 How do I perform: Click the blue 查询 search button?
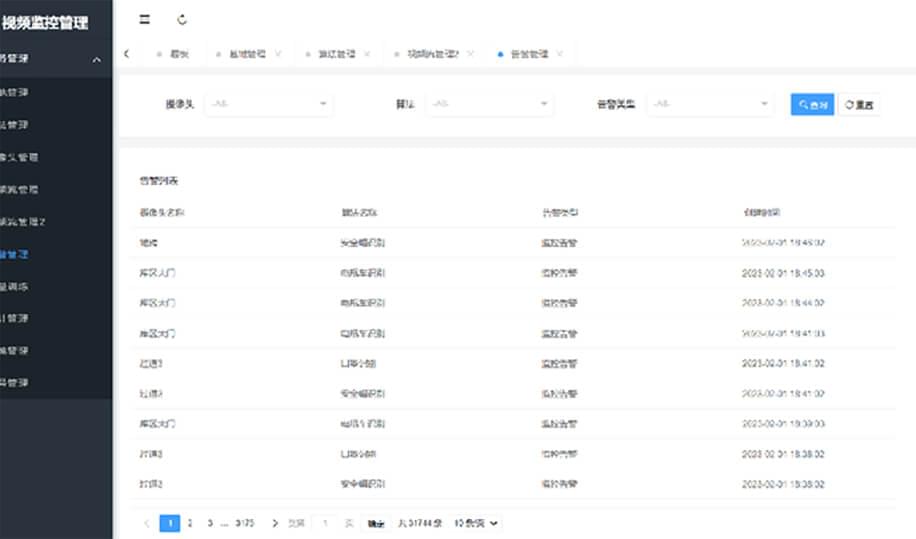point(811,104)
